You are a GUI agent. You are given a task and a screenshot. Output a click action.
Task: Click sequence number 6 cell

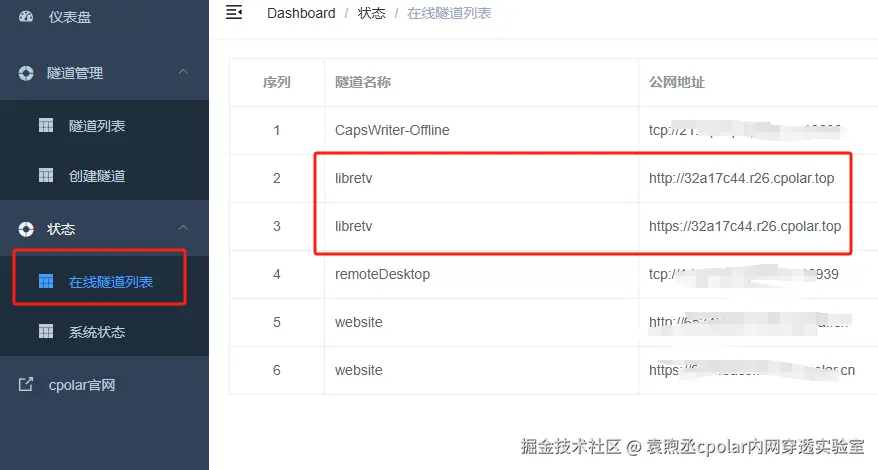277,370
